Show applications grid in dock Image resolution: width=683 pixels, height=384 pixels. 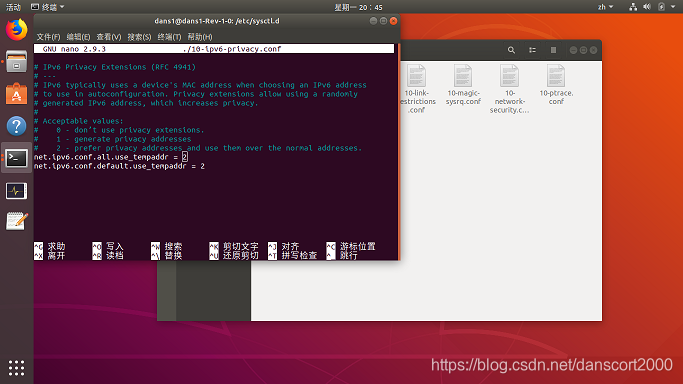(x=17, y=368)
